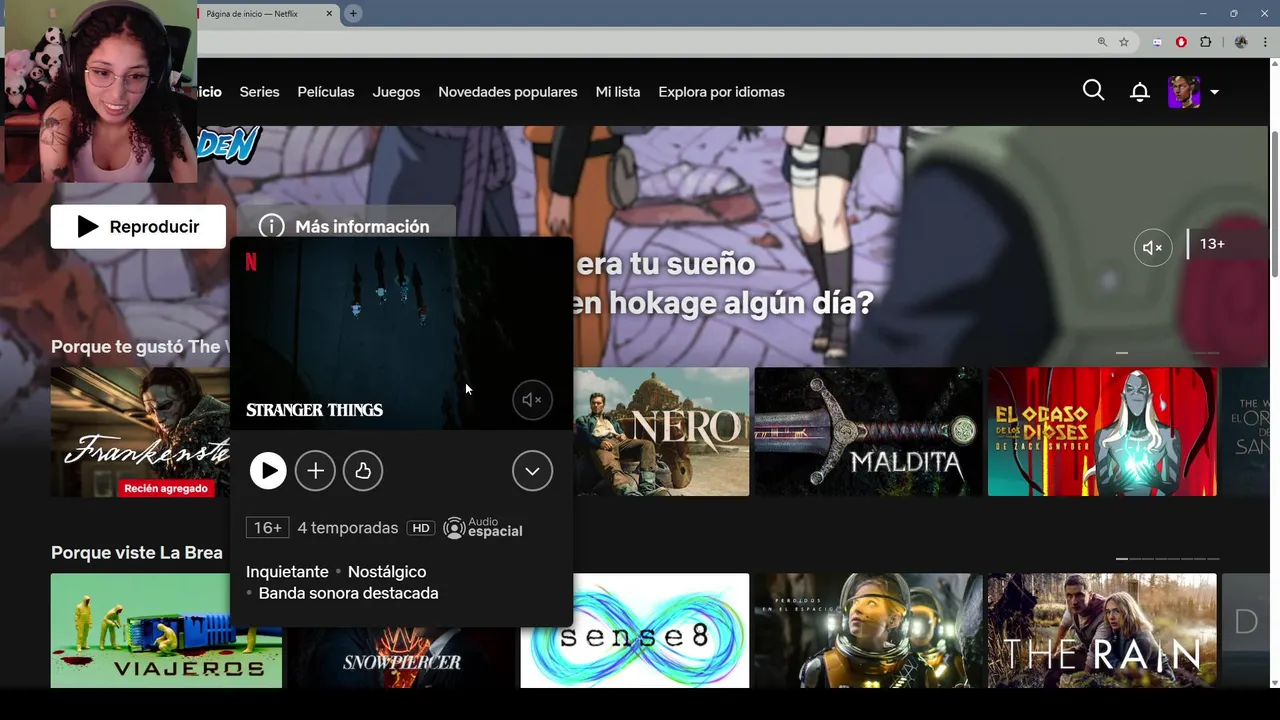Click the Recién agregado badge
This screenshot has height=720, width=1280.
[166, 488]
